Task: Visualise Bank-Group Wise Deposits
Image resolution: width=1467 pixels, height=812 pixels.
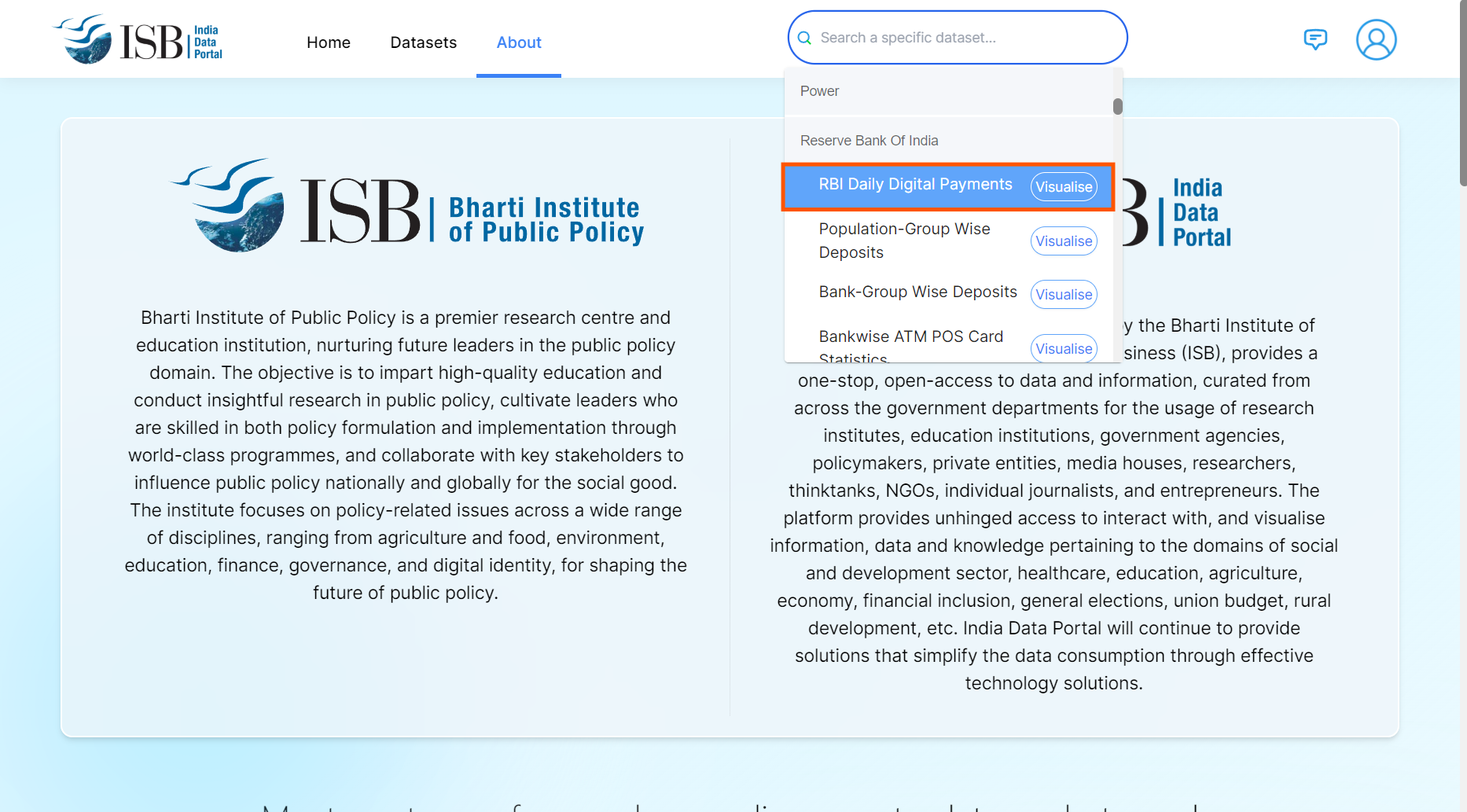Action: point(1063,295)
